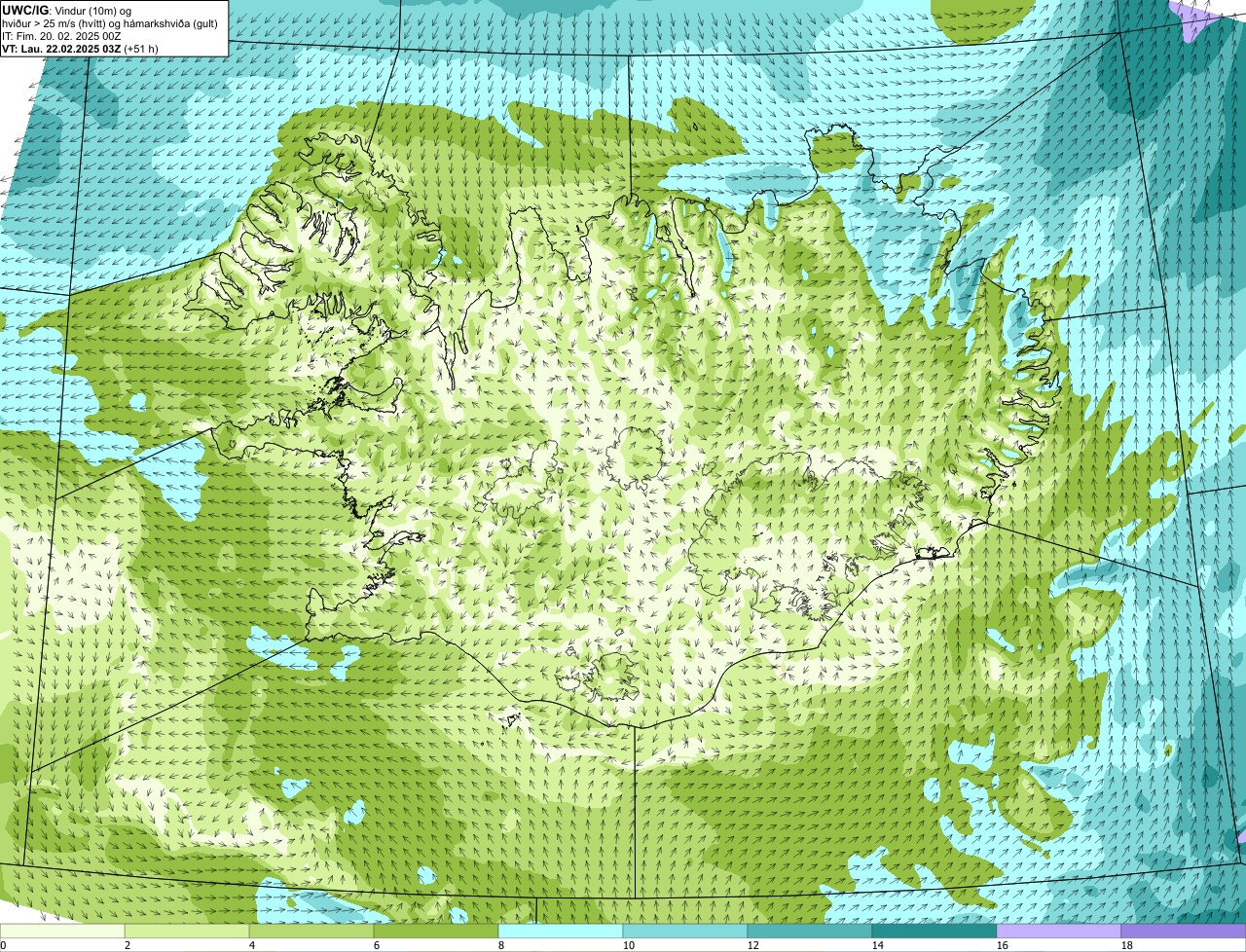Click the scale tick label "18"

1126,945
